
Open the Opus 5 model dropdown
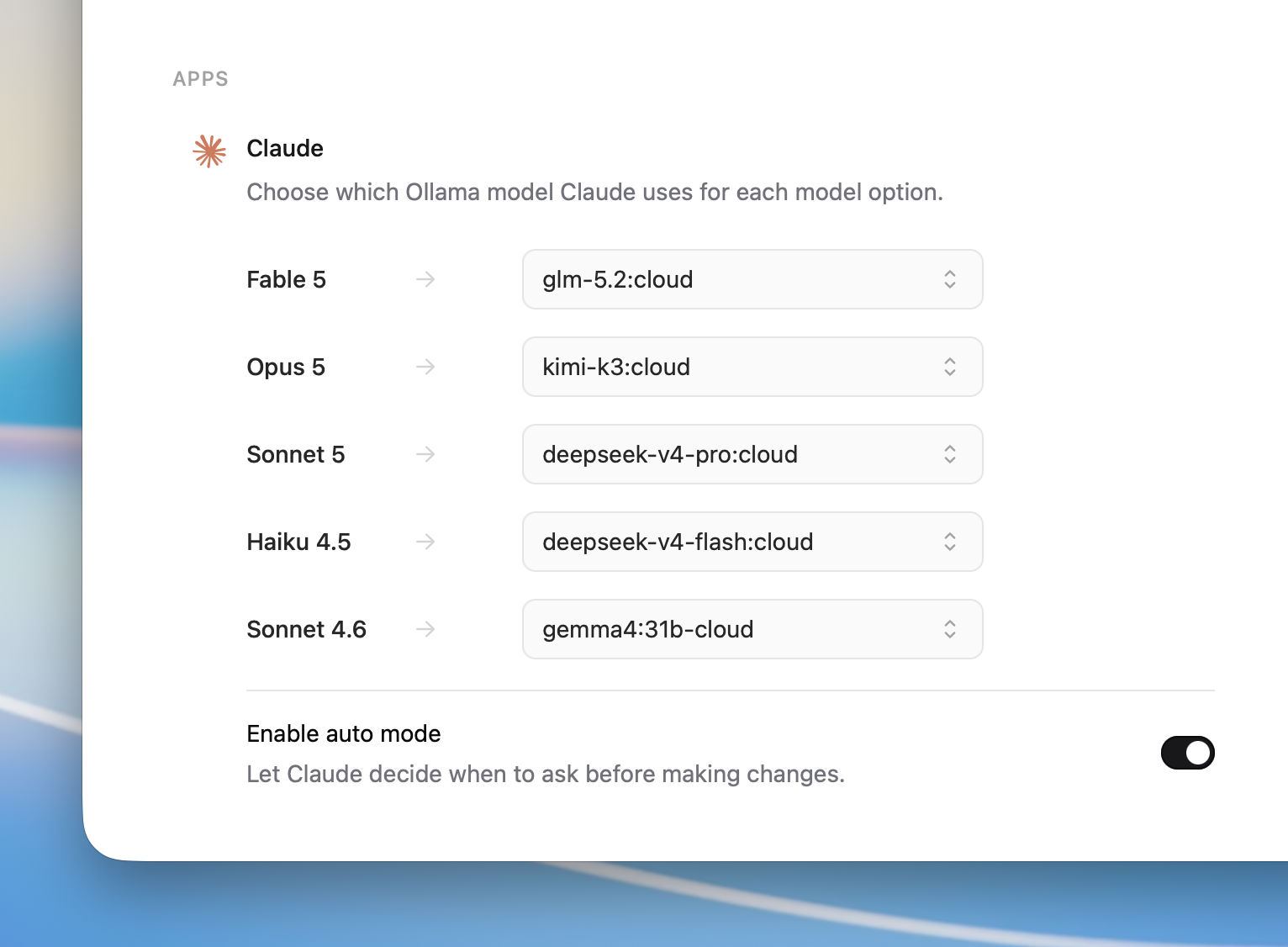(752, 367)
